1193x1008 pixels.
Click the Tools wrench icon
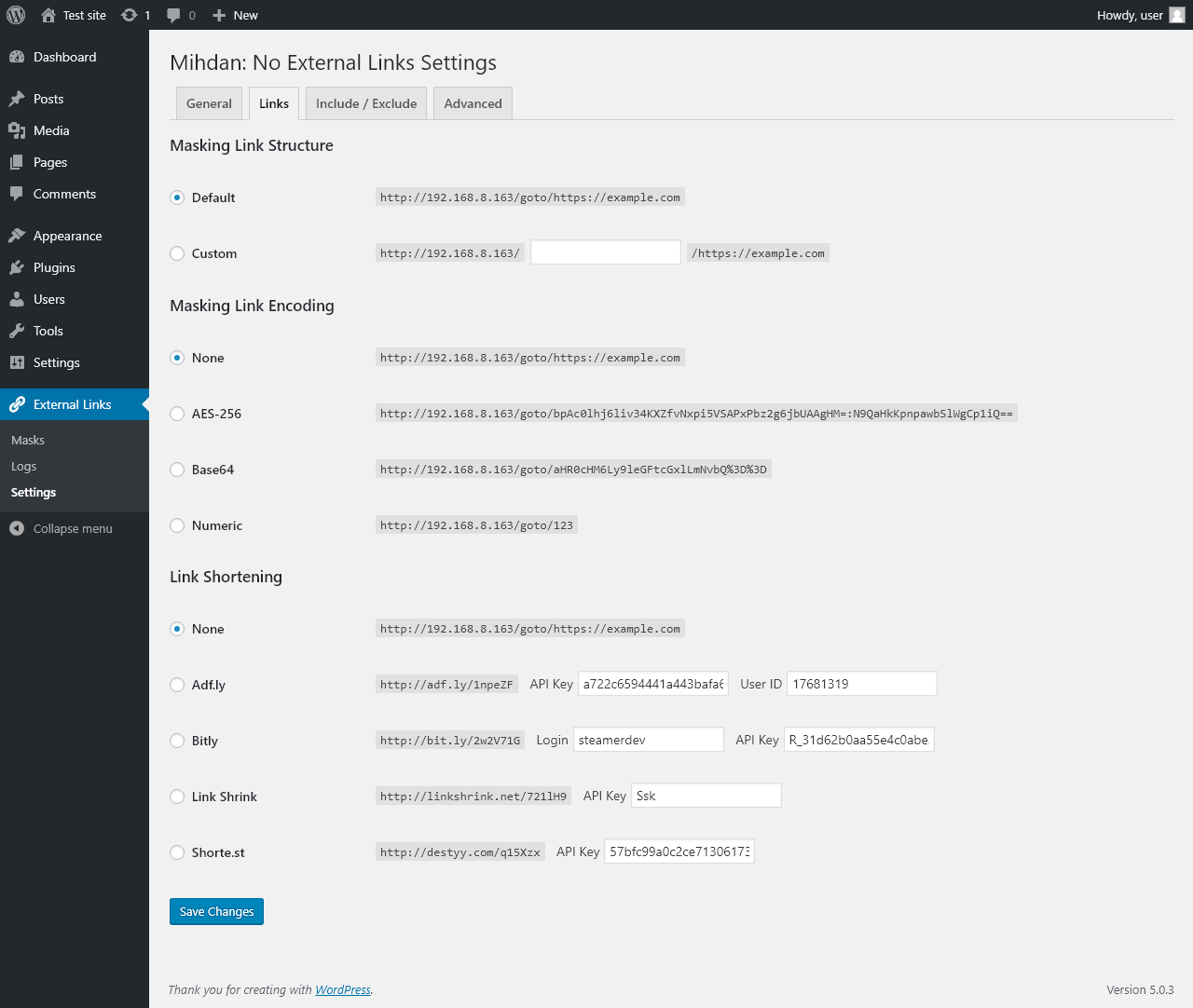pyautogui.click(x=17, y=331)
